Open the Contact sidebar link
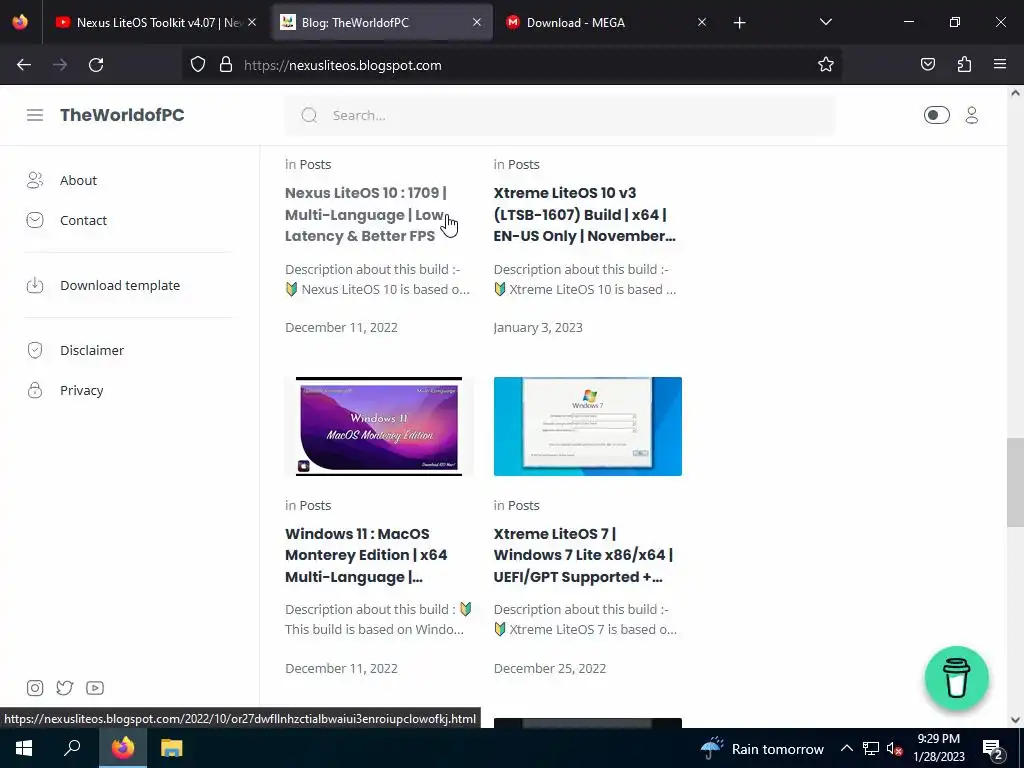 pos(83,221)
